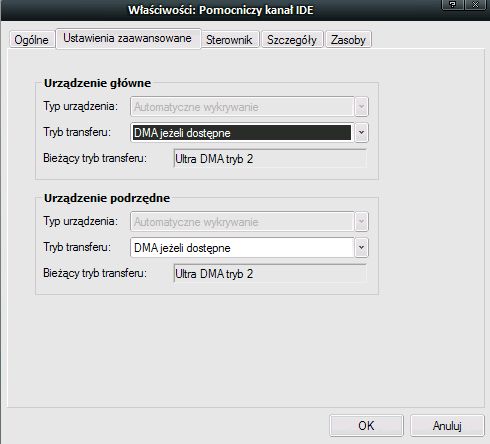The height and width of the screenshot is (444, 490).
Task: Click main device Automatyczne wykrywanie field
Action: pyautogui.click(x=242, y=107)
